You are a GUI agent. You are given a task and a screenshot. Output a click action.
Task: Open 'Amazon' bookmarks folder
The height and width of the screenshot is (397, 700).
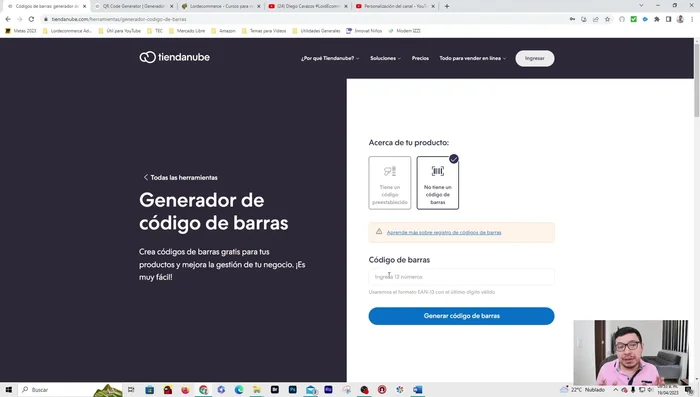223,31
